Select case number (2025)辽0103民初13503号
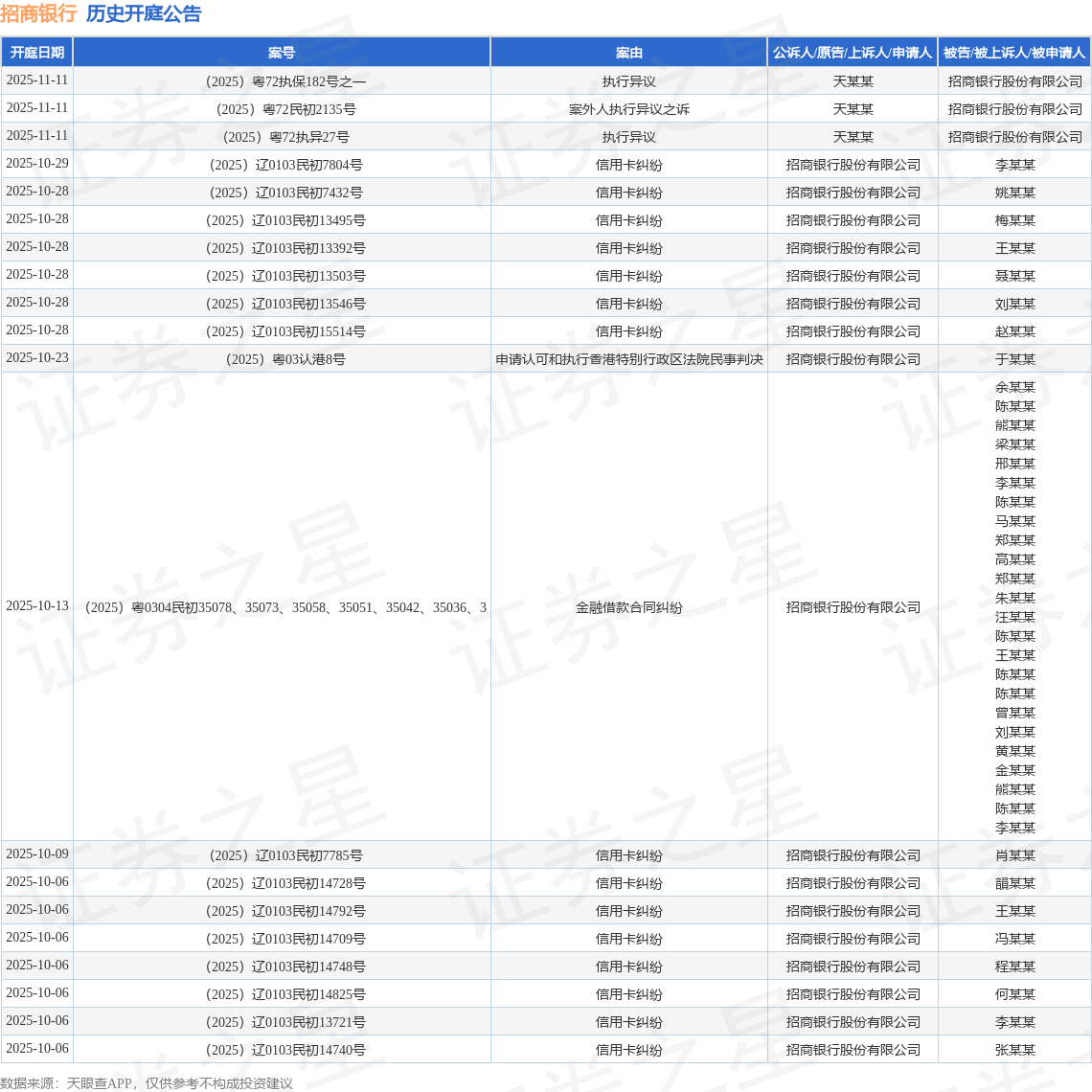 coord(285,277)
